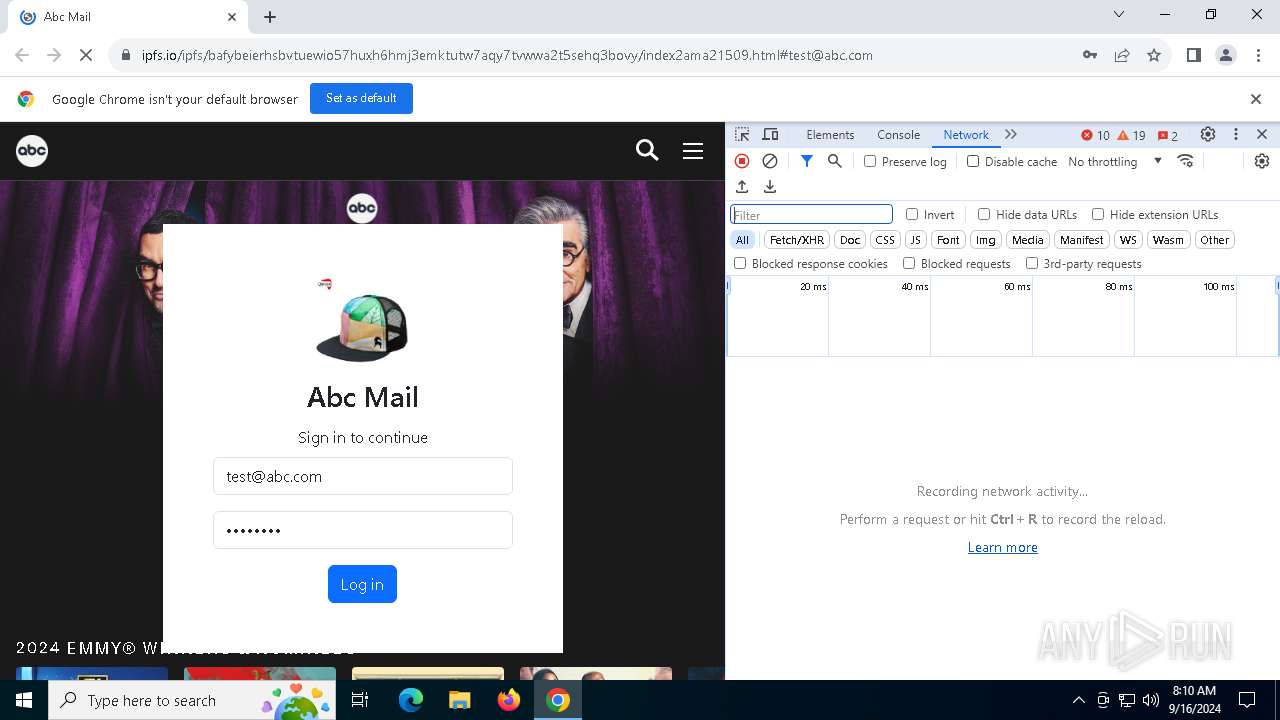Image resolution: width=1280 pixels, height=720 pixels.
Task: Import HAR file upload icon
Action: tap(742, 187)
